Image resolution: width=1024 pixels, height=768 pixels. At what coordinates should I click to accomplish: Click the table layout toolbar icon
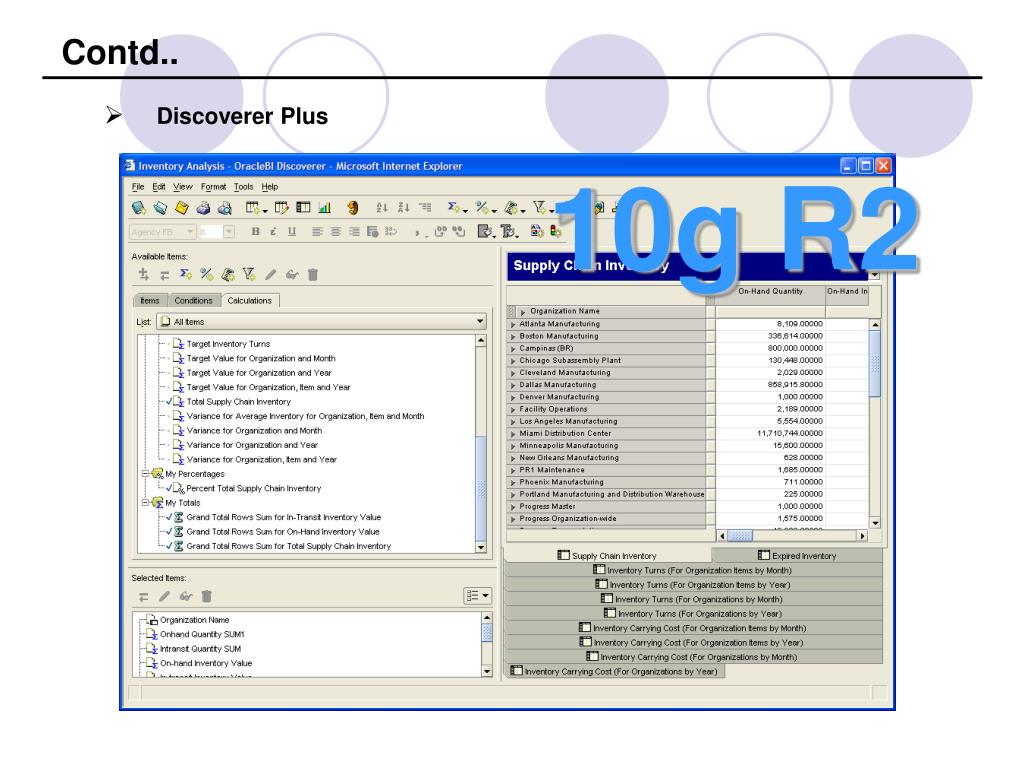(303, 208)
